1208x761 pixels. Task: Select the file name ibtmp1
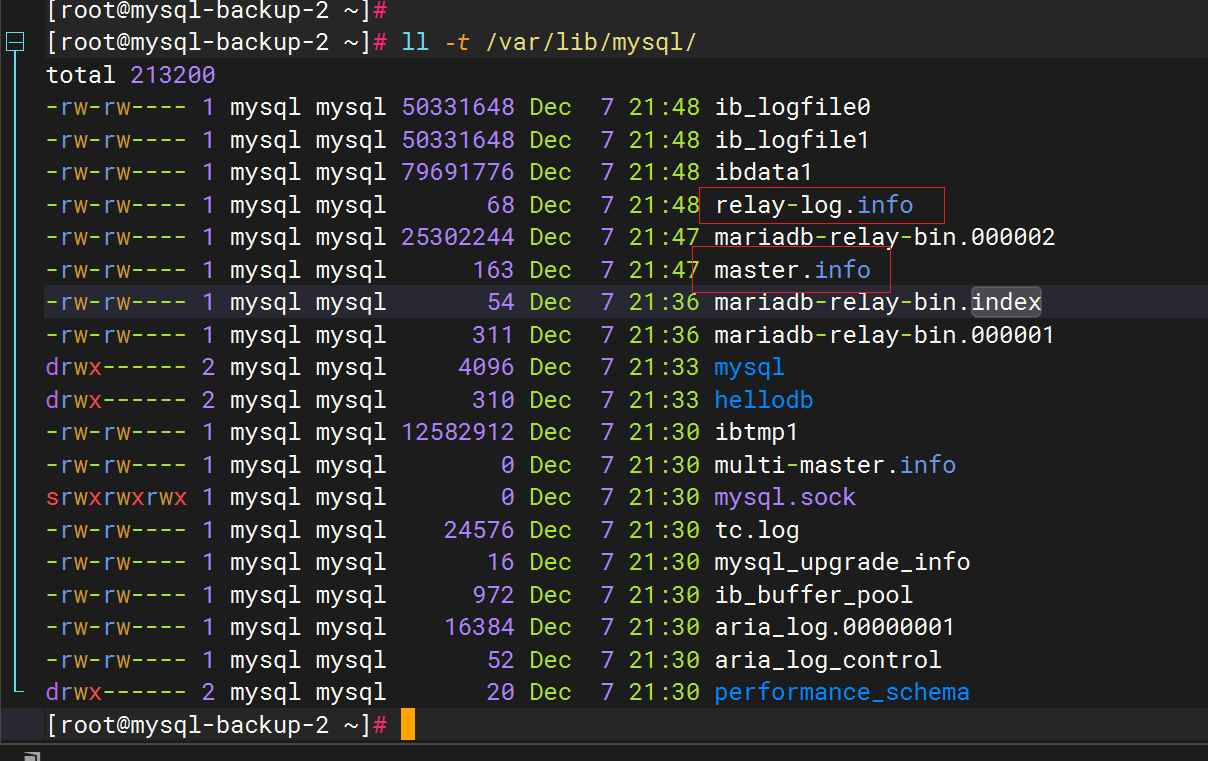point(757,432)
